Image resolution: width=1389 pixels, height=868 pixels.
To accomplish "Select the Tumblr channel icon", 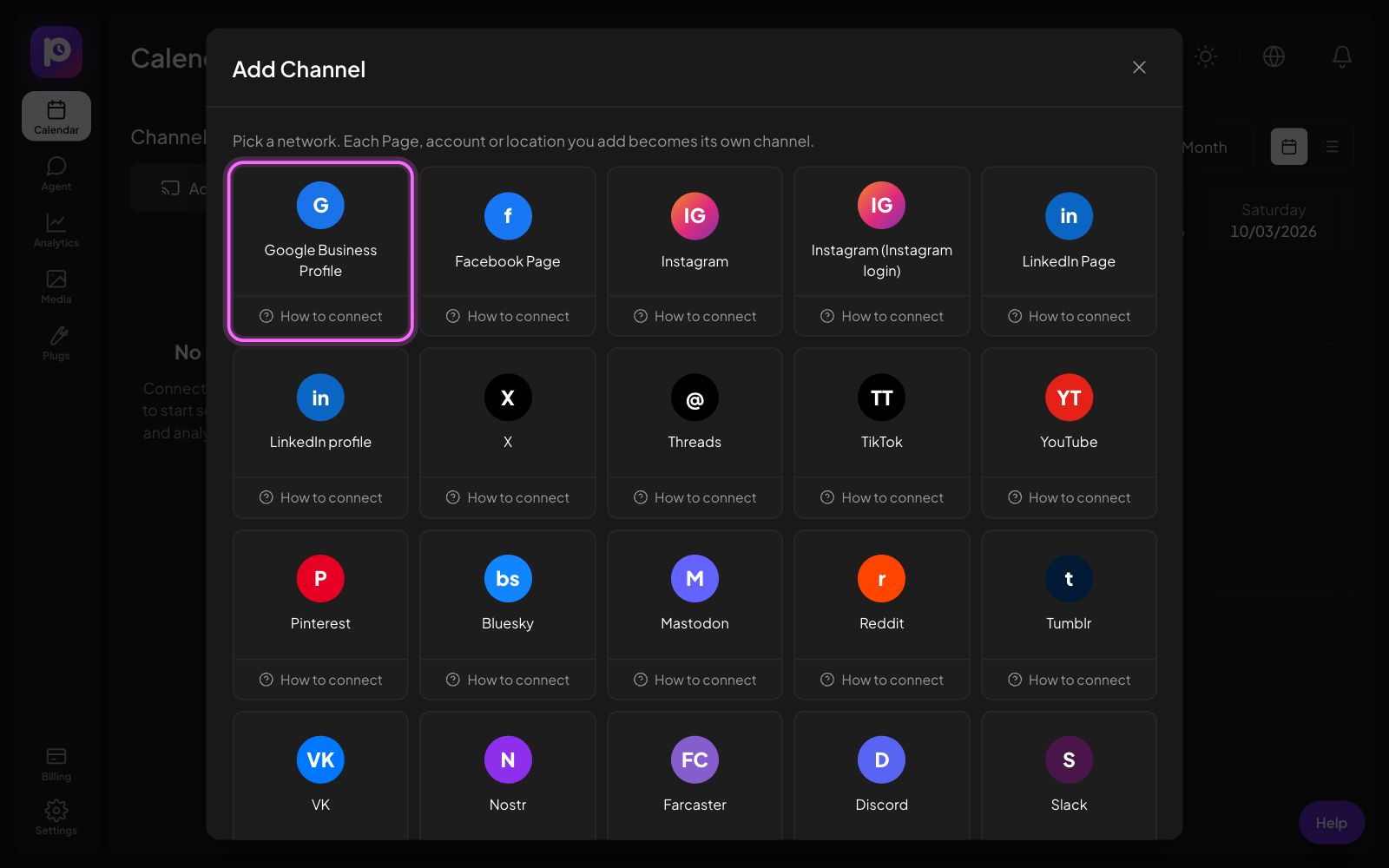I will tap(1069, 579).
